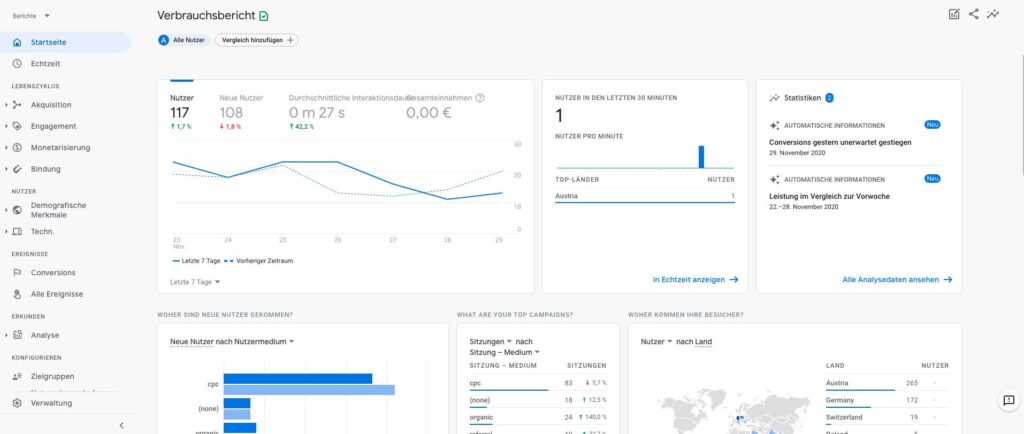Click the Monetarisierung dollar icon
This screenshot has width=1024, height=434.
click(17, 147)
